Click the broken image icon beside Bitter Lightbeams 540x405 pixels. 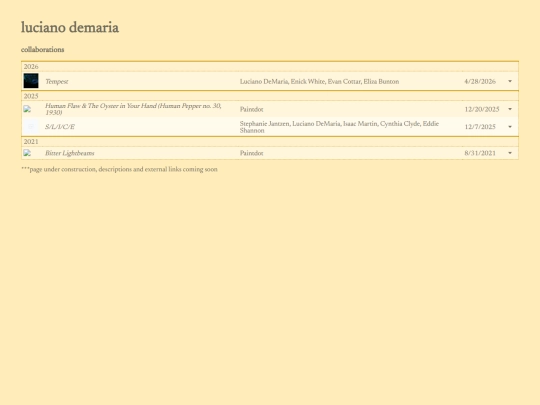click(x=27, y=153)
